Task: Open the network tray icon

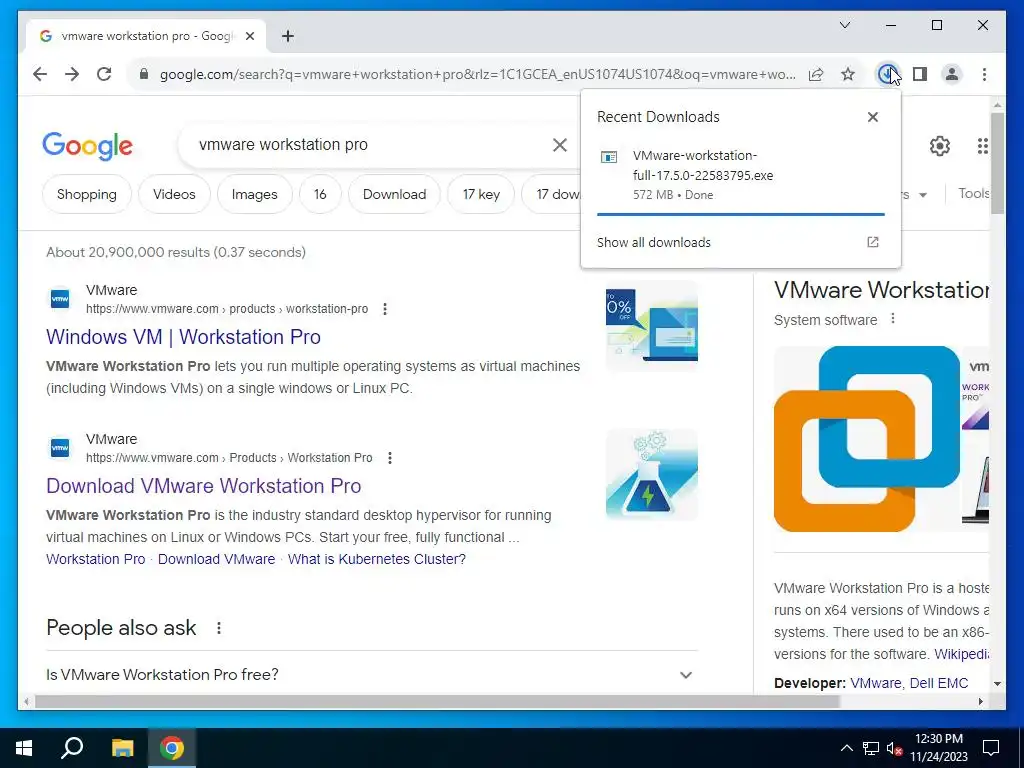Action: tap(871, 748)
